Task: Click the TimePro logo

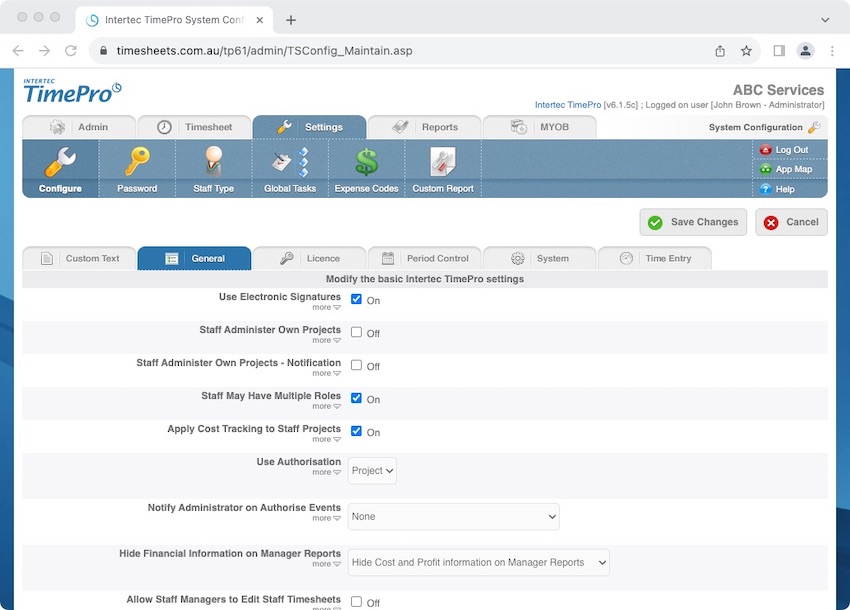Action: (72, 91)
